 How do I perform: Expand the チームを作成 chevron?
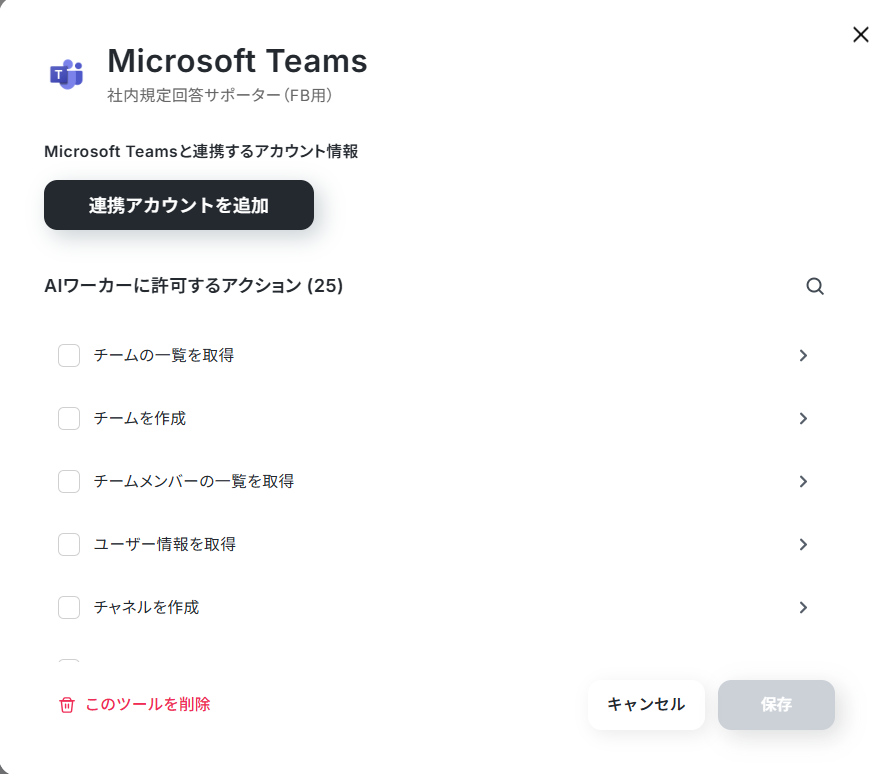click(x=803, y=418)
